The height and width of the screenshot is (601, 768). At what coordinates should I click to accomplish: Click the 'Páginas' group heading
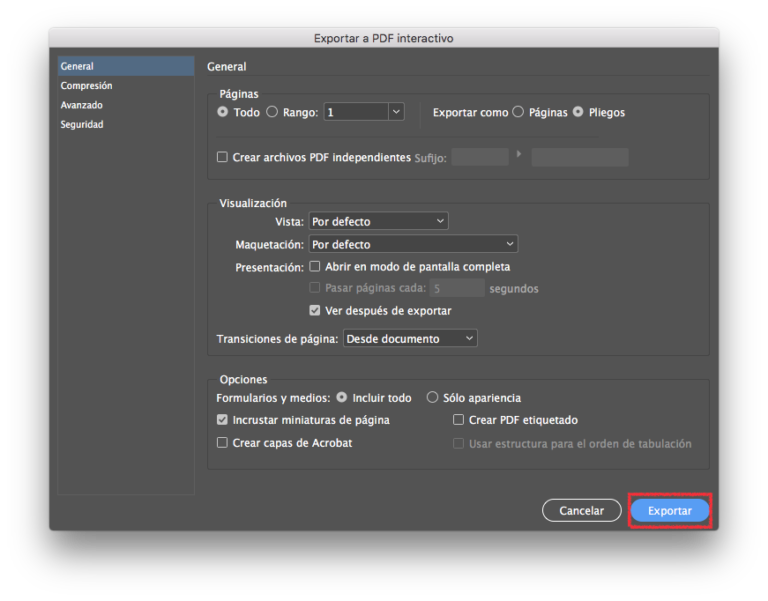(239, 94)
